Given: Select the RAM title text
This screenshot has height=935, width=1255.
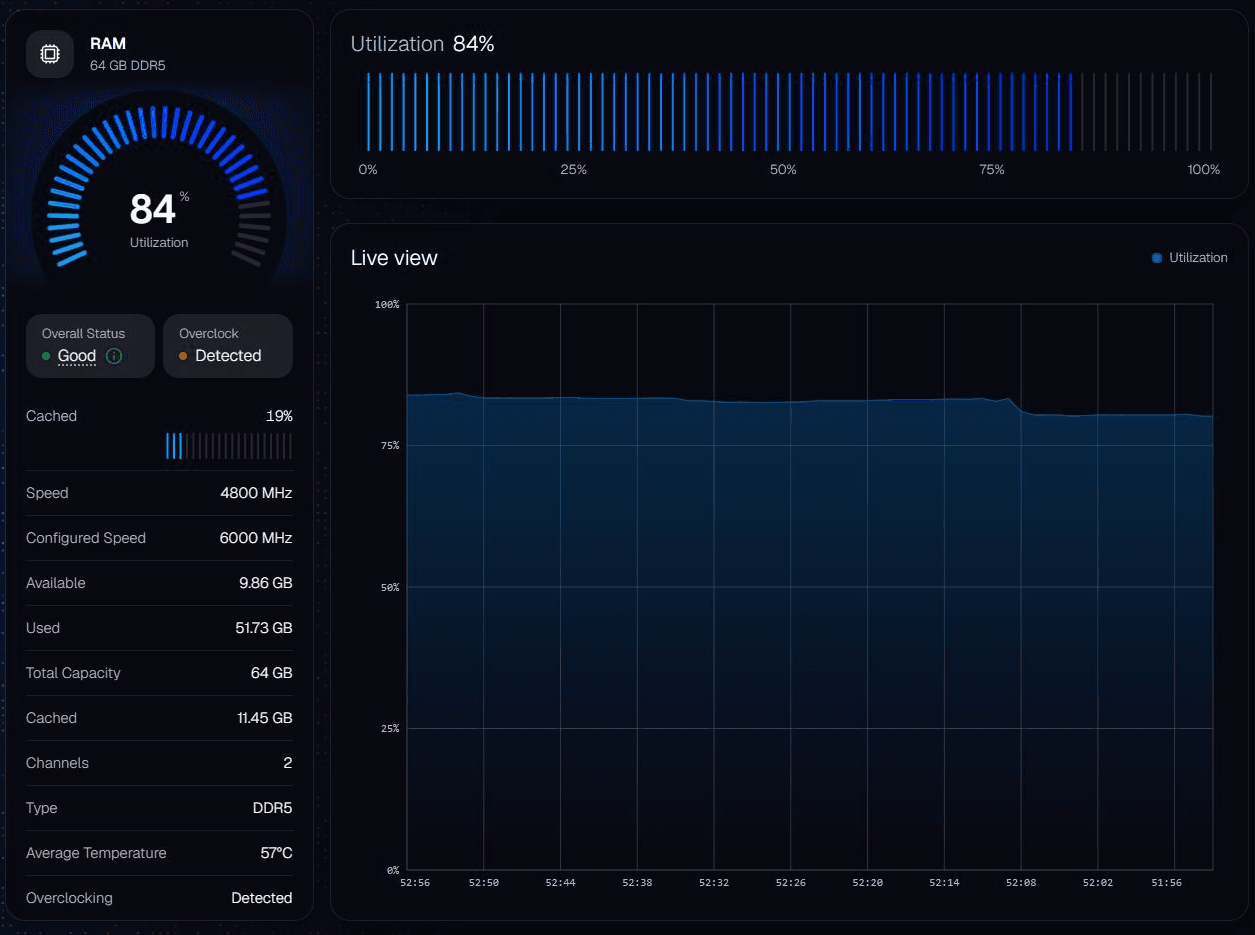Looking at the screenshot, I should point(108,44).
